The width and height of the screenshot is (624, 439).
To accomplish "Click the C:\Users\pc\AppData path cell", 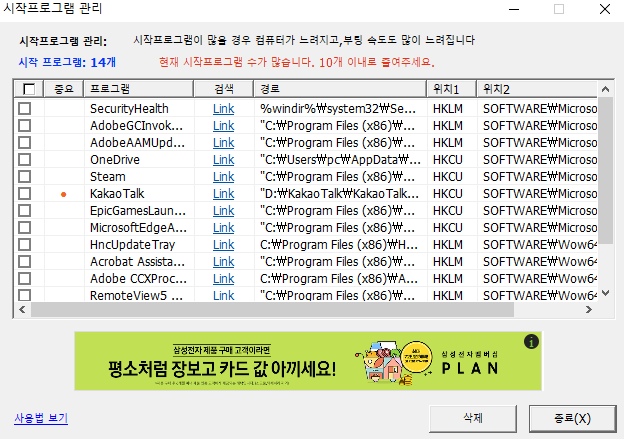I will [x=340, y=160].
